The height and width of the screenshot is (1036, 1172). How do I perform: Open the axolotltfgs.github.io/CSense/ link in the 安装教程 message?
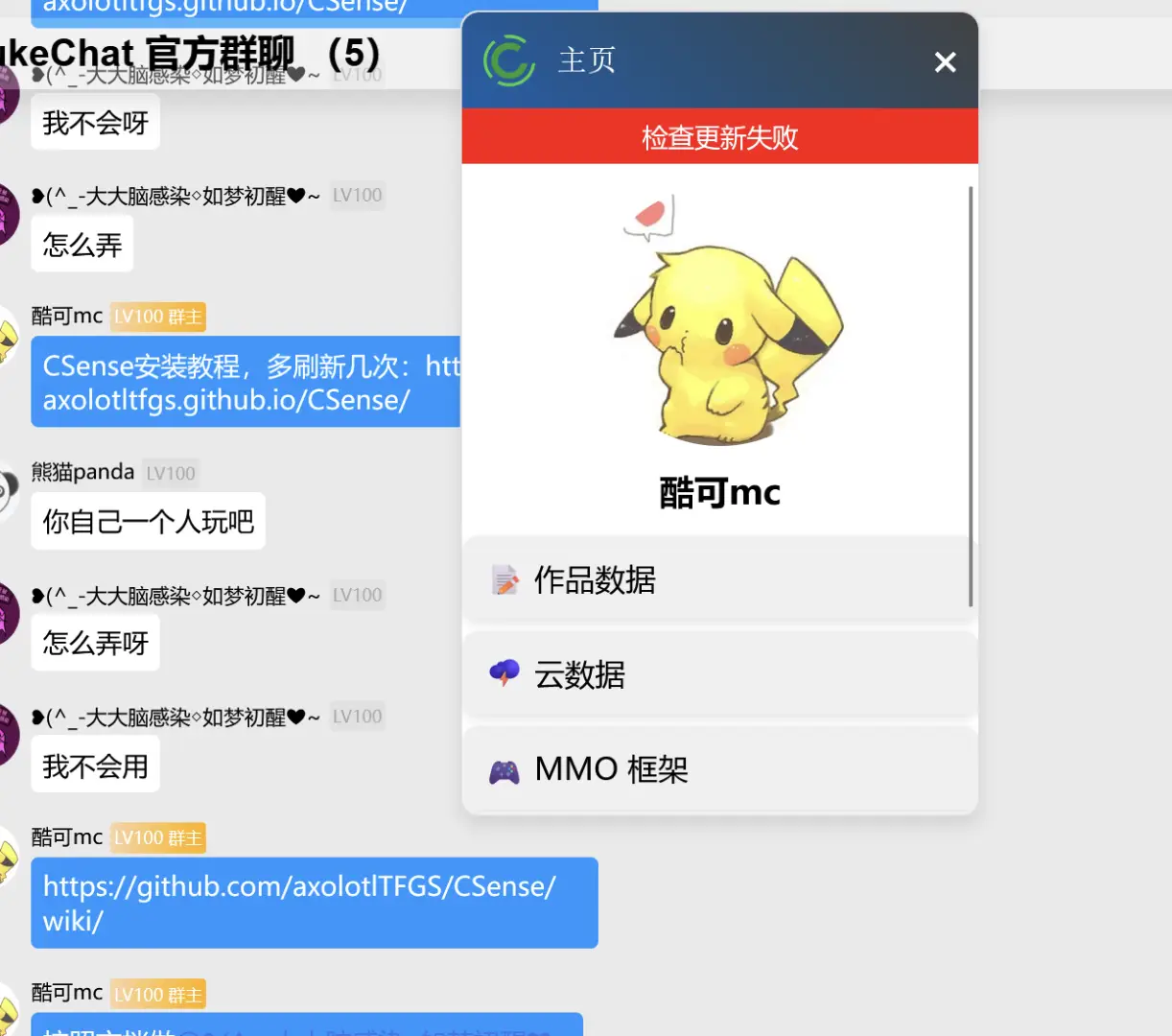click(226, 400)
